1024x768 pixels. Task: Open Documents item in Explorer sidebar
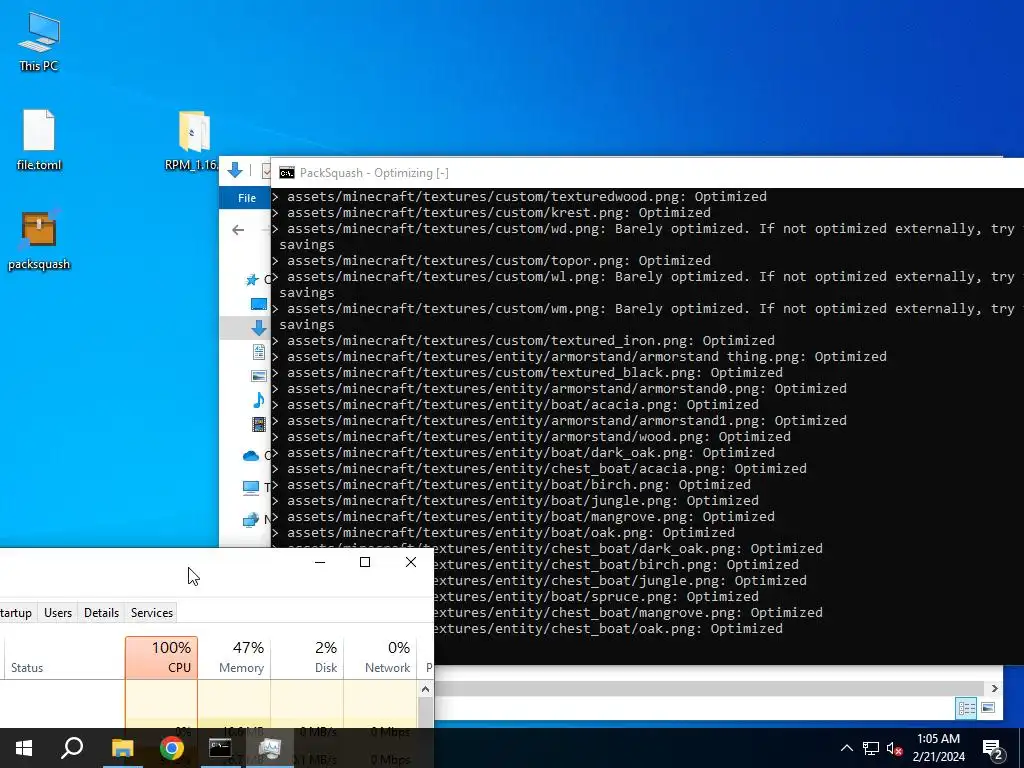(259, 352)
